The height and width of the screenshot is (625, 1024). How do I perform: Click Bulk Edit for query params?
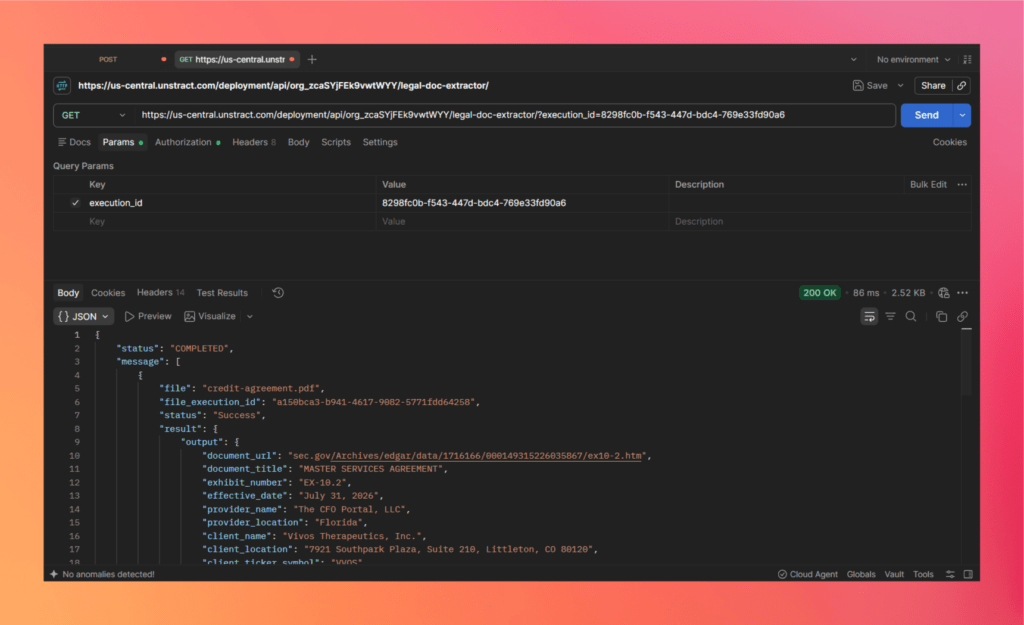click(x=928, y=185)
